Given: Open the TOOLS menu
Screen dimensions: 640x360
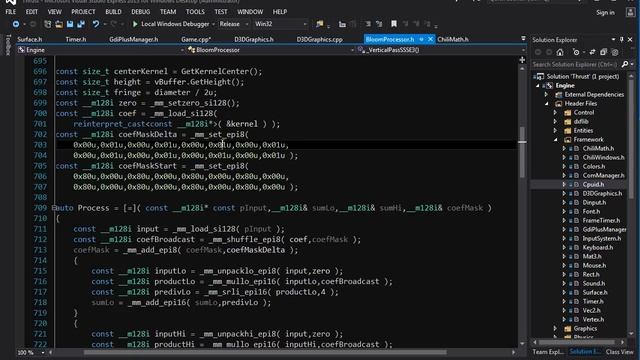Looking at the screenshot, I should pyautogui.click(x=195, y=12).
